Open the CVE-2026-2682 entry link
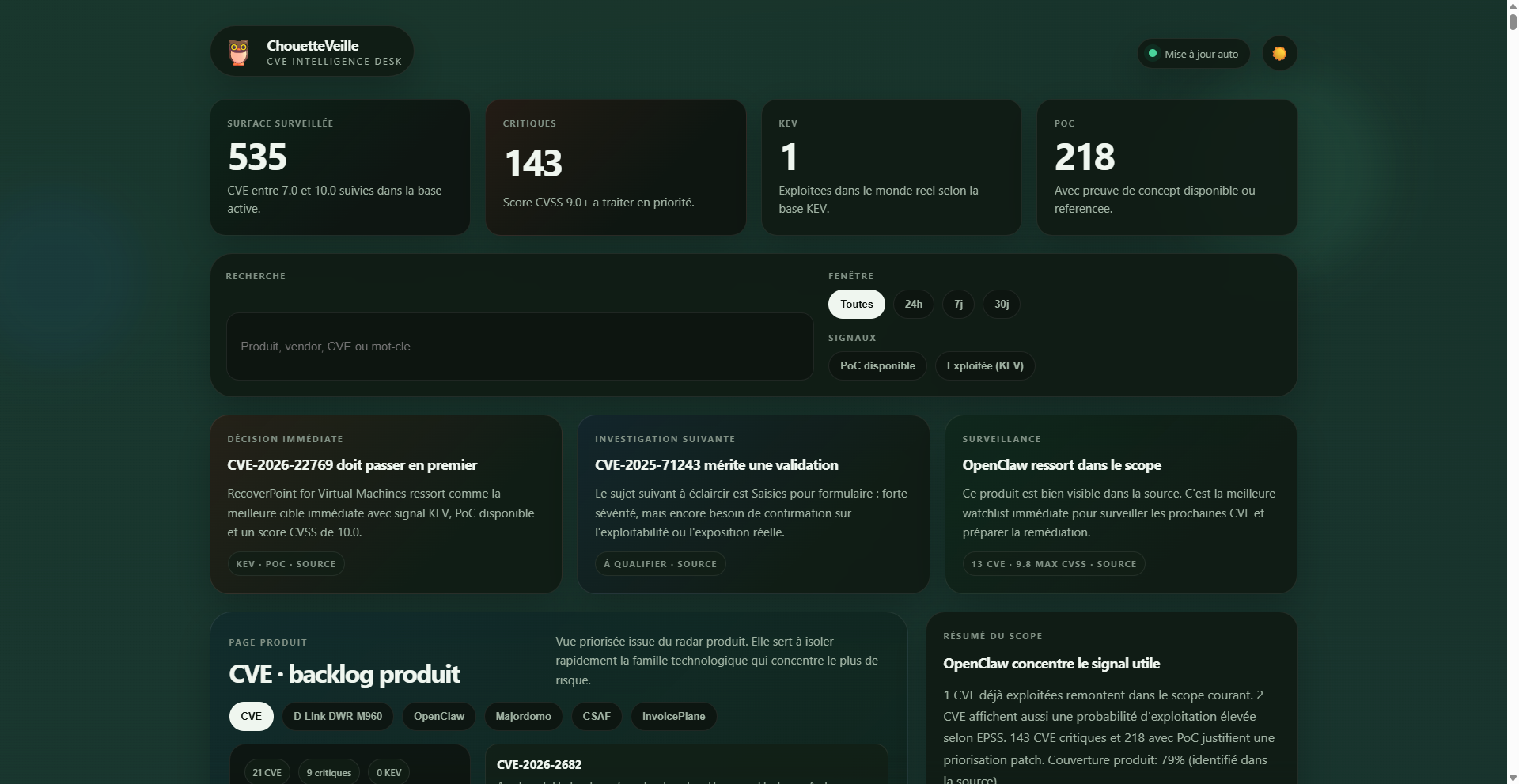Viewport: 1519px width, 784px height. point(539,765)
